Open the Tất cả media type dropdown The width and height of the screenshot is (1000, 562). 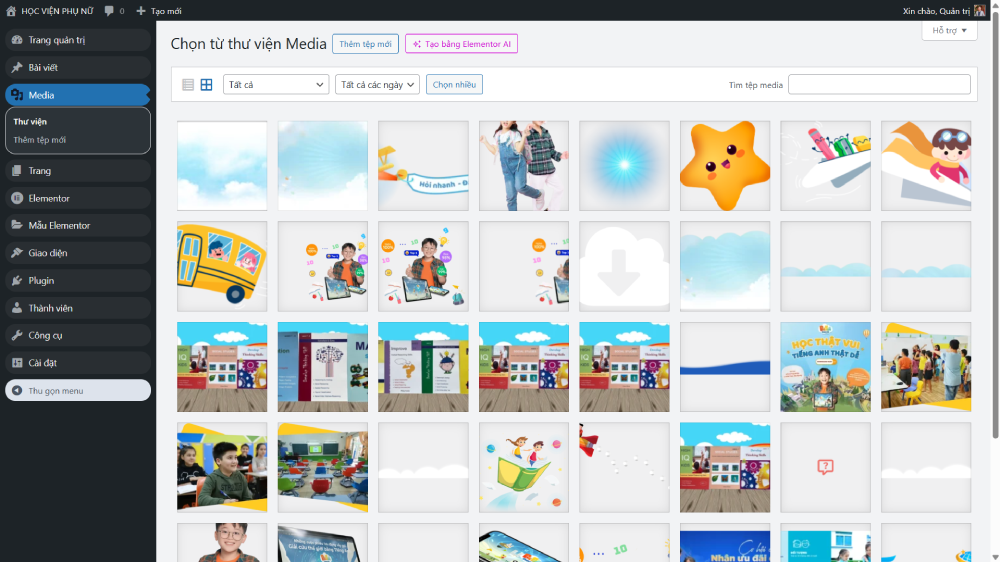(x=276, y=84)
